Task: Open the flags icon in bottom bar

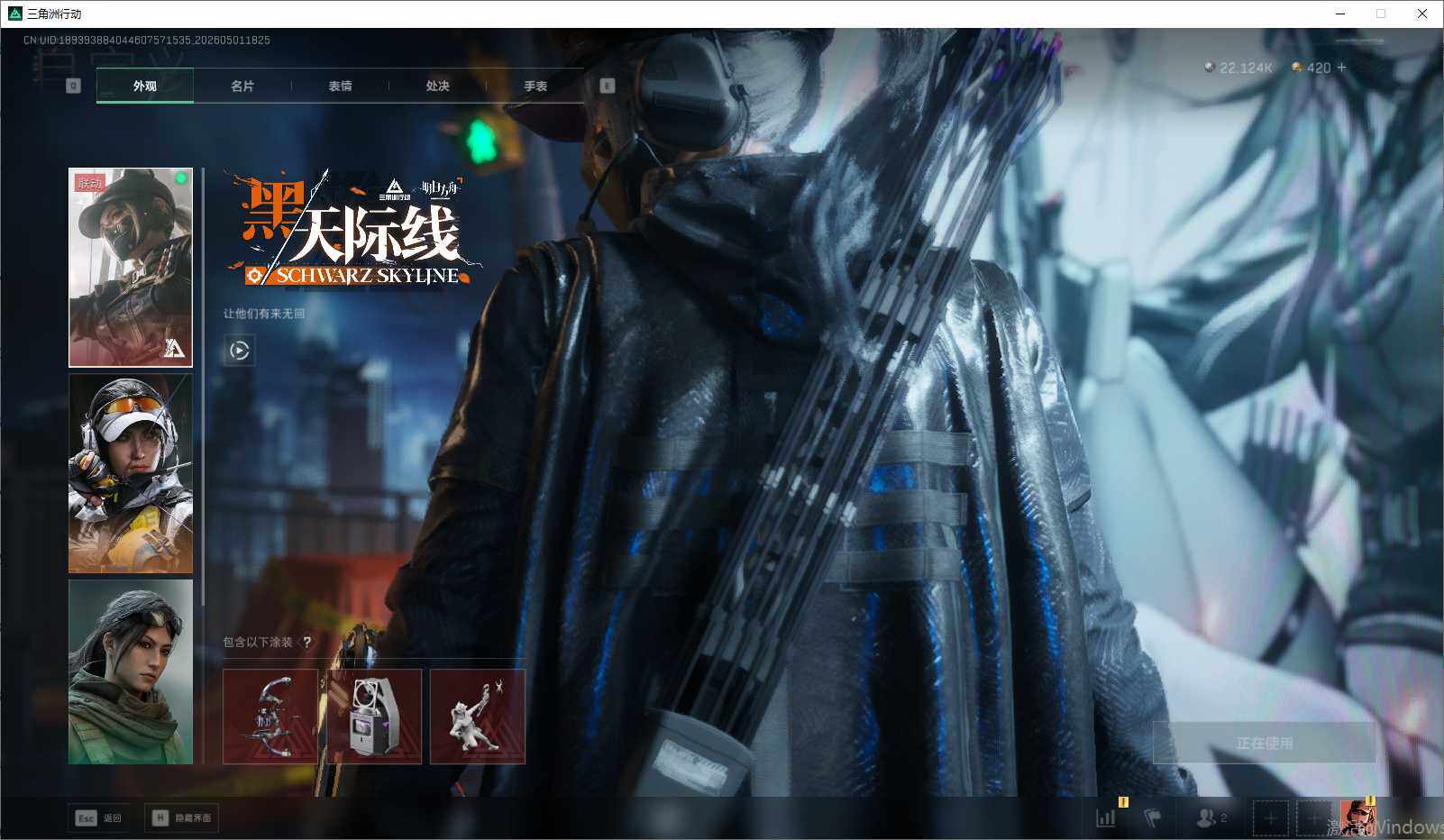Action: click(1153, 817)
